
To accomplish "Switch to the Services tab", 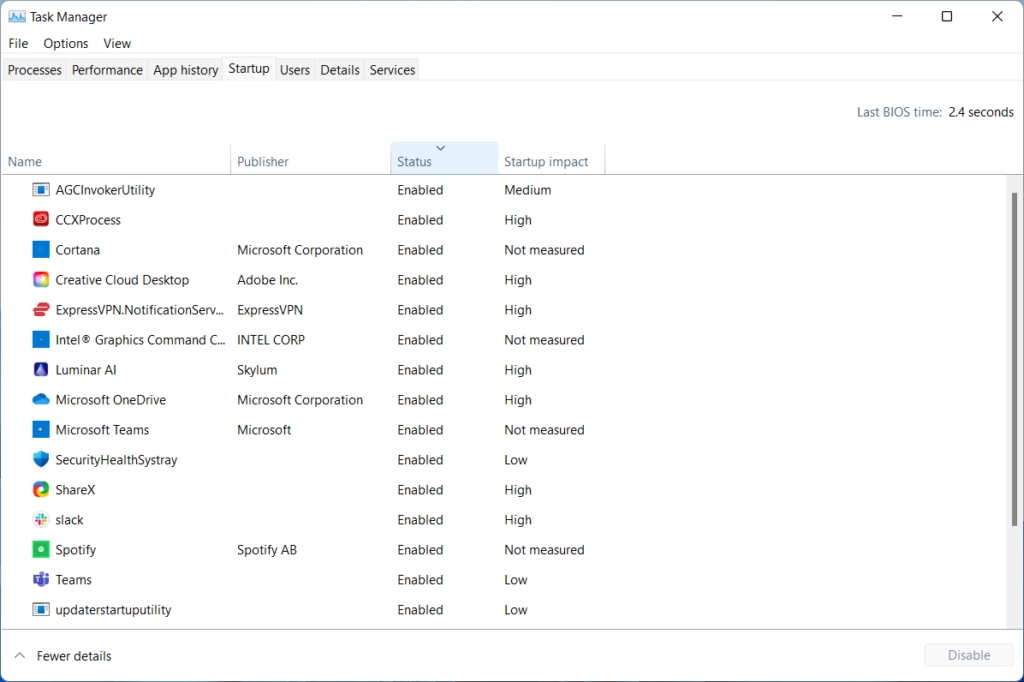I will tap(392, 70).
